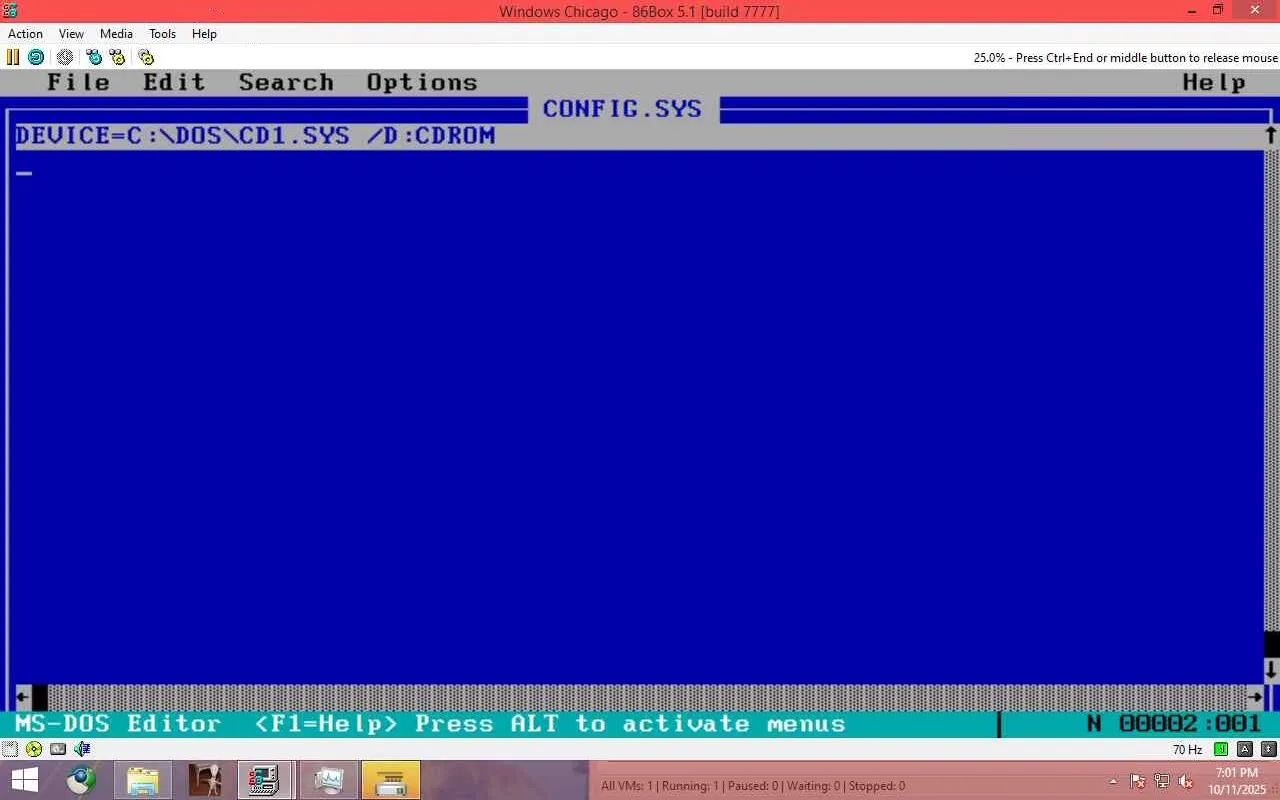Screen dimensions: 1280x800
Task: Click the 'Press ALT to activate menus' hint
Action: click(x=630, y=723)
